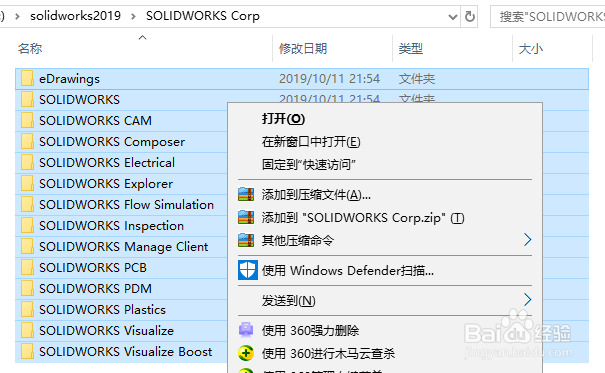
Task: Pin with 固定到"快速访问"
Action: pyautogui.click(x=309, y=165)
